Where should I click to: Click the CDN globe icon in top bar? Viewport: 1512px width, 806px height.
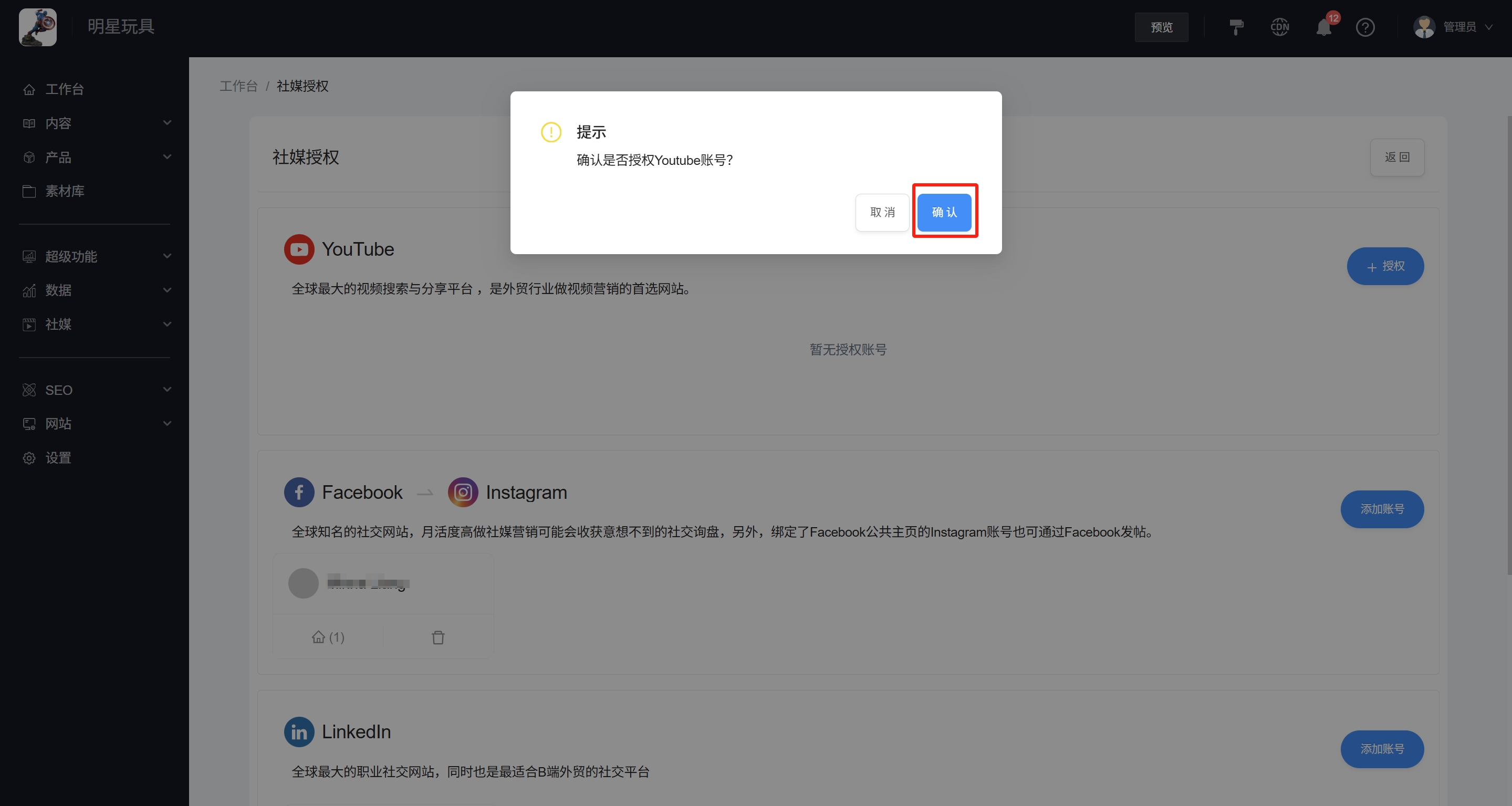1279,27
